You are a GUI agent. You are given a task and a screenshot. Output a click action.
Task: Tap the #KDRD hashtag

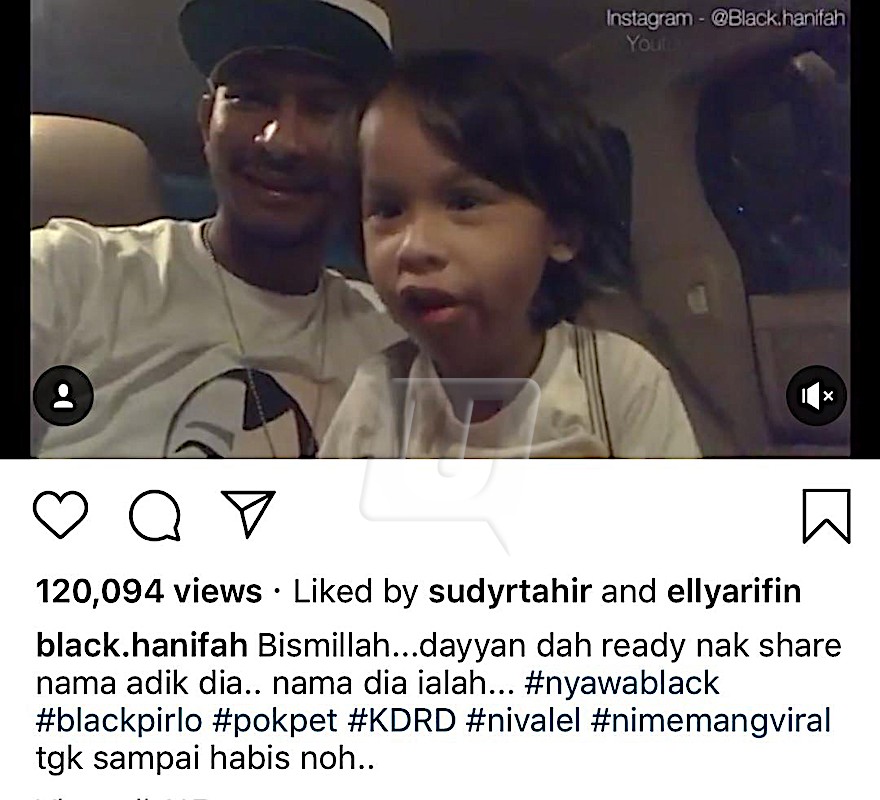[x=402, y=720]
